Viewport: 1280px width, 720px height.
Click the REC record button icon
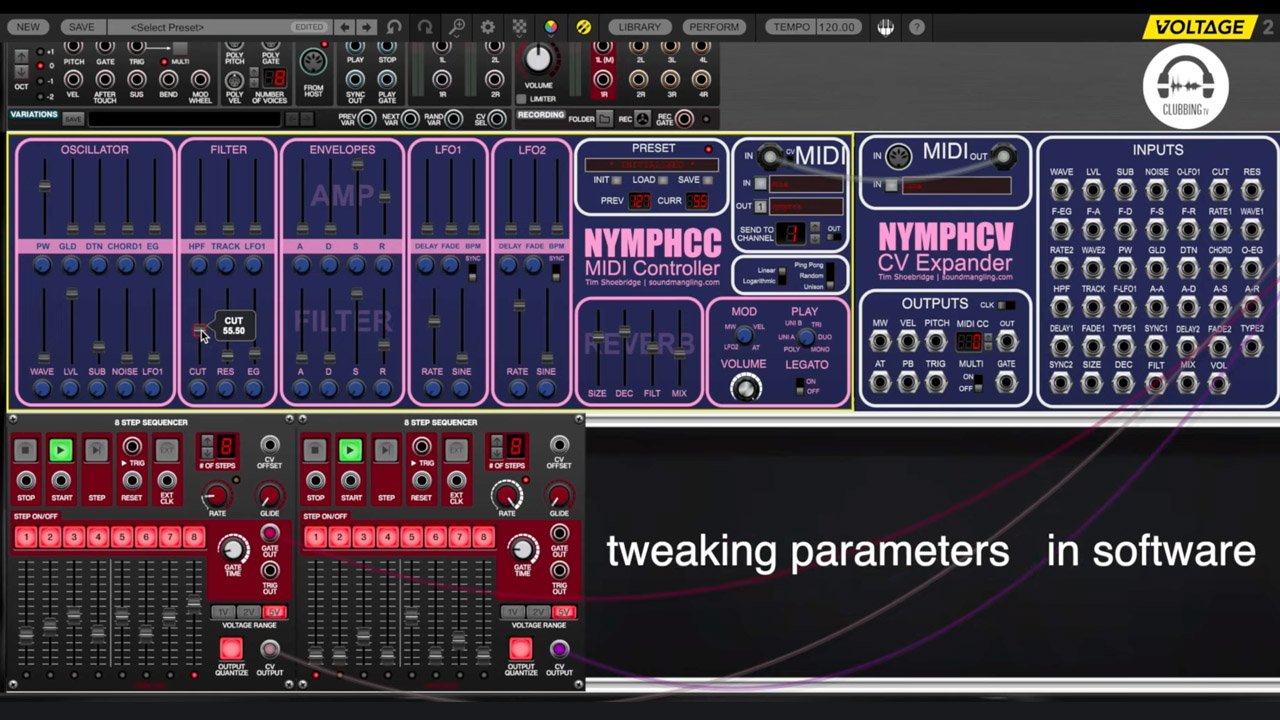(642, 119)
